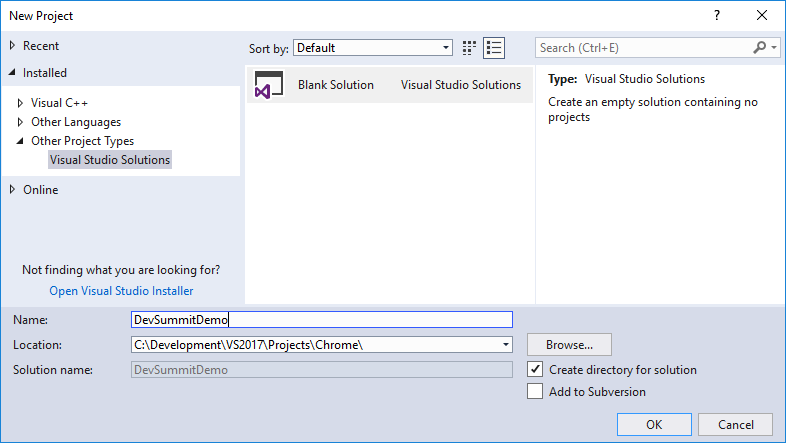Viewport: 786px width, 443px height.
Task: Expand the Online node
Action: tap(13, 189)
